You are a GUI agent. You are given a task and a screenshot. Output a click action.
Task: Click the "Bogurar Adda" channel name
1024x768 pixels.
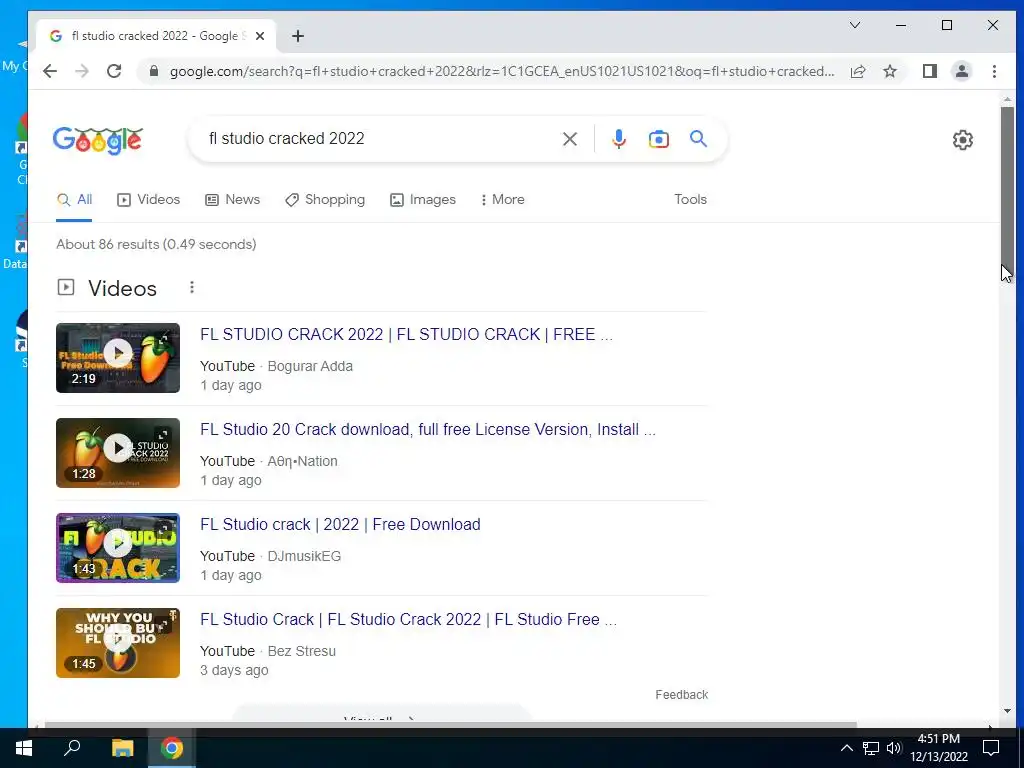(310, 366)
